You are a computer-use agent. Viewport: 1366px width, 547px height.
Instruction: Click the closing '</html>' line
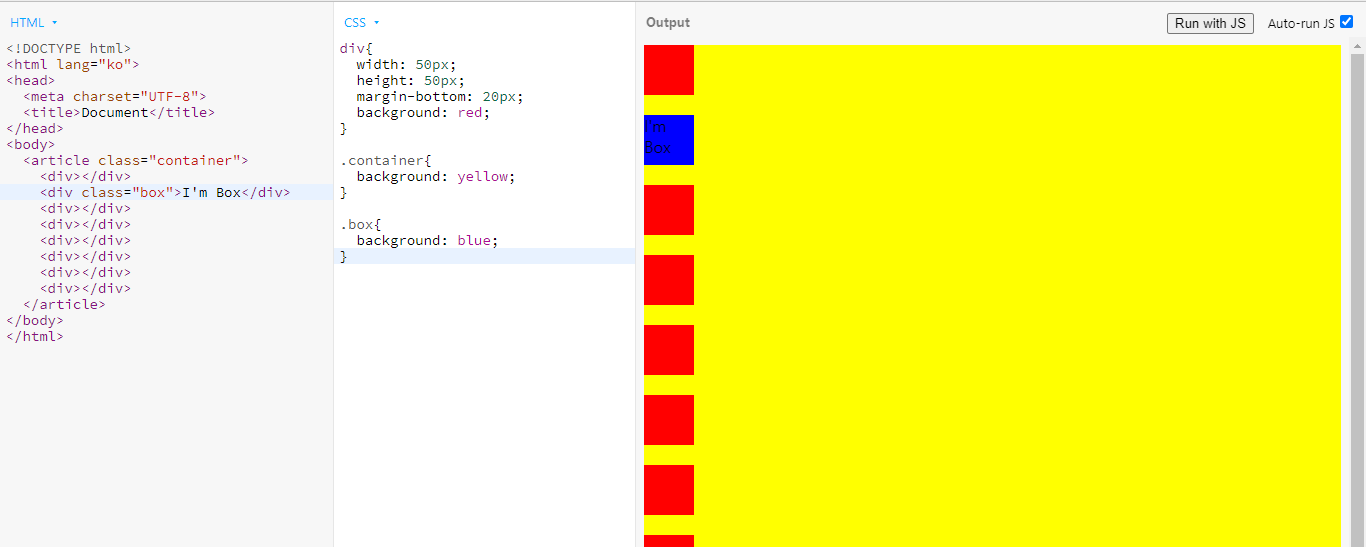tap(35, 336)
